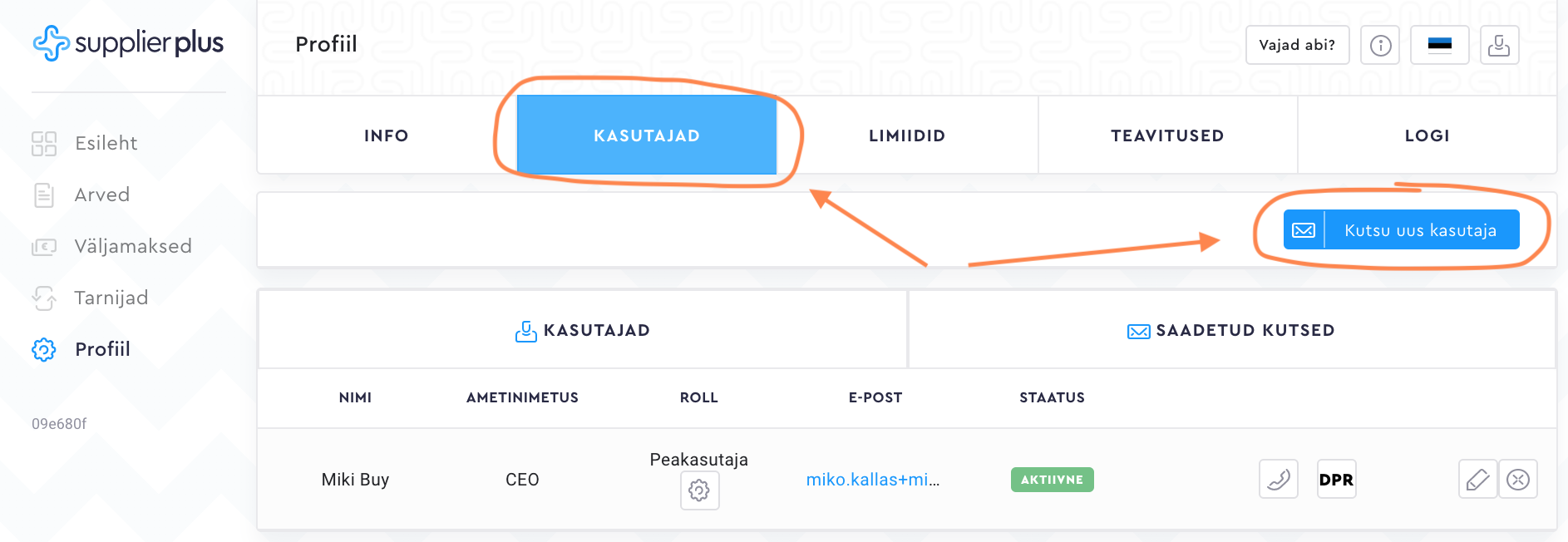Screen dimensions: 1568x542
Task: Open language selector with Estonian flag
Action: (1439, 45)
